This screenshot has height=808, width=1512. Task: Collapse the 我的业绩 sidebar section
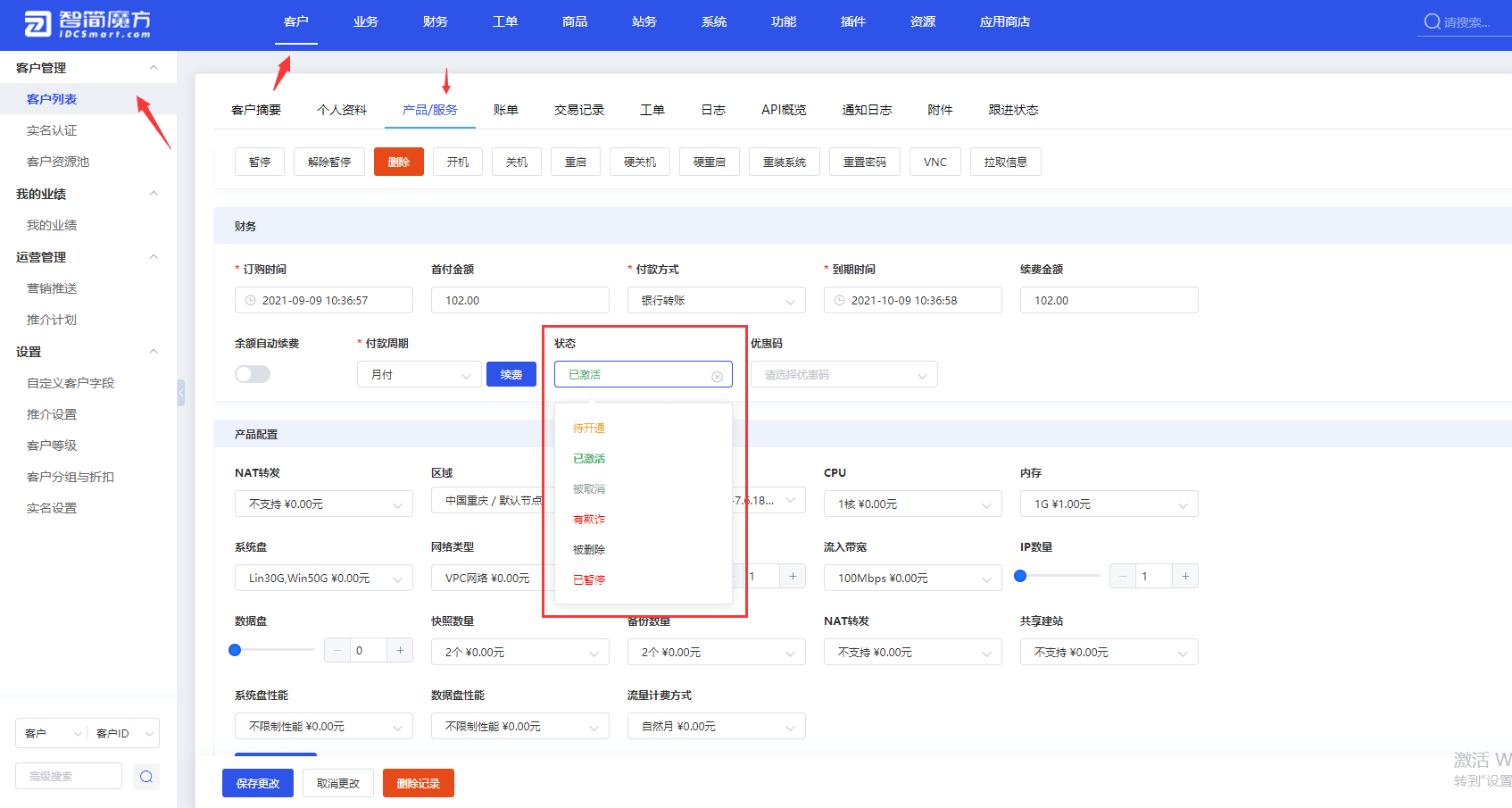(154, 194)
